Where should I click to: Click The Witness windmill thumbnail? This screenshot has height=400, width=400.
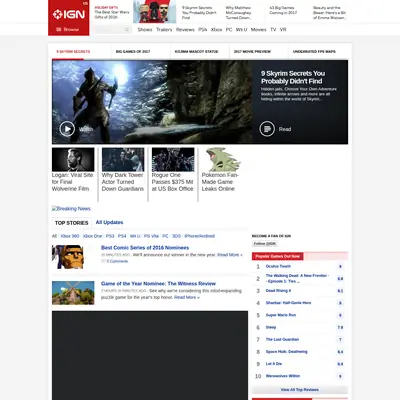click(73, 293)
